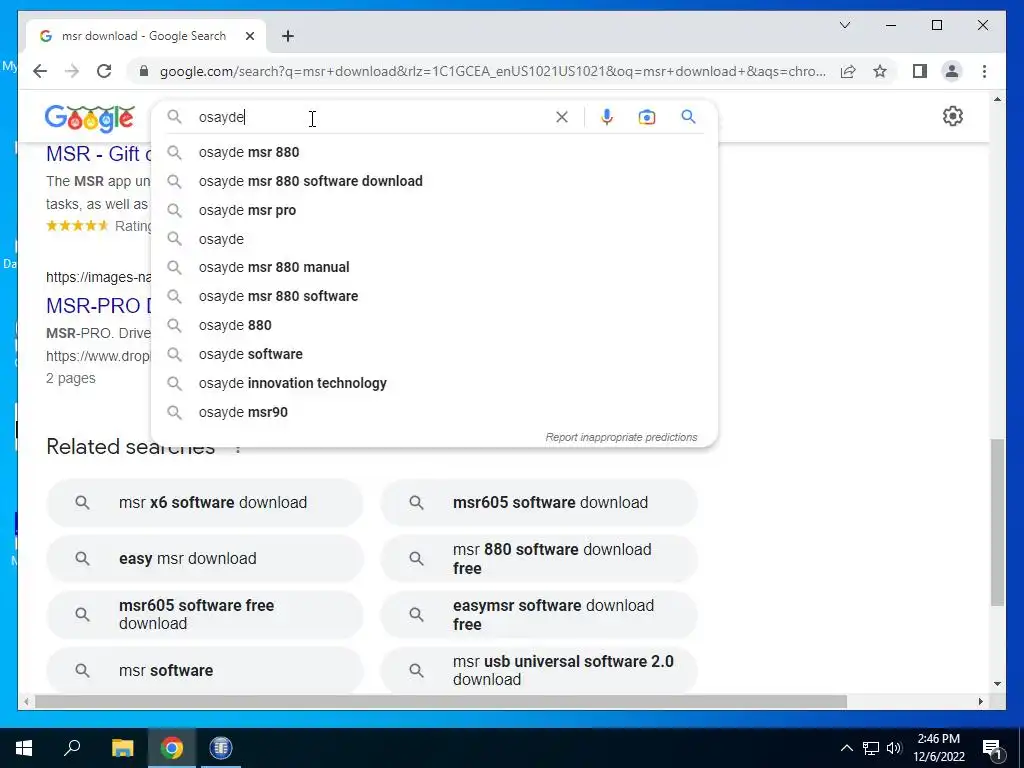Show hidden system tray icons
Image resolution: width=1024 pixels, height=768 pixels.
pyautogui.click(x=846, y=748)
